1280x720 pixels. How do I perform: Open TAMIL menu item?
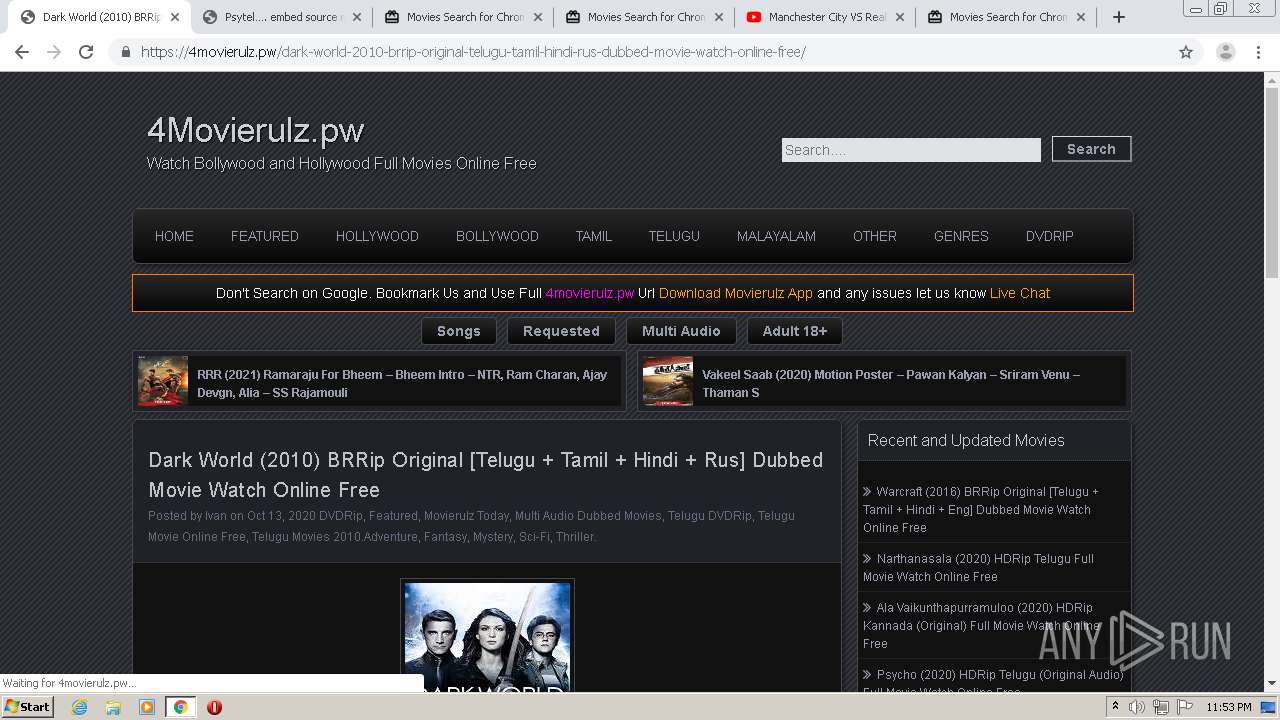click(593, 236)
